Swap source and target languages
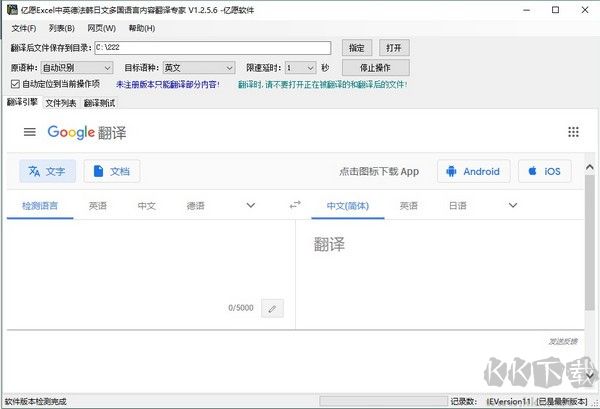This screenshot has height=409, width=600. (x=295, y=205)
